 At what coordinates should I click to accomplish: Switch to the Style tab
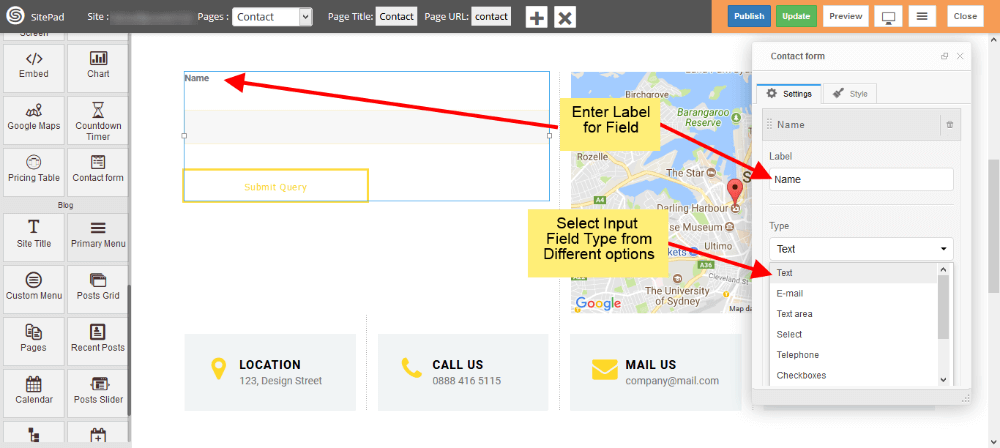point(851,94)
